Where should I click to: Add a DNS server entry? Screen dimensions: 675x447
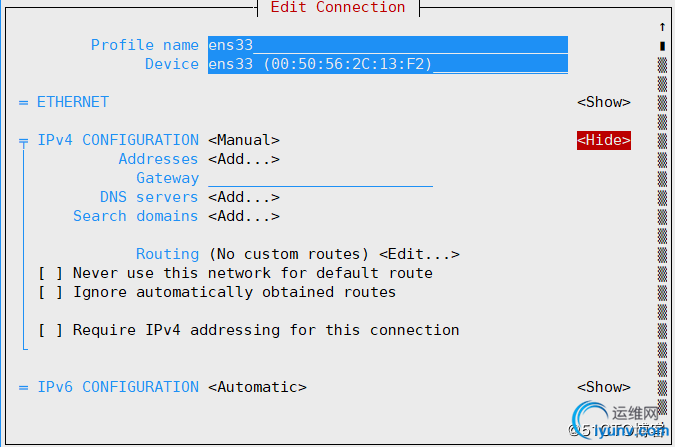[x=244, y=197]
